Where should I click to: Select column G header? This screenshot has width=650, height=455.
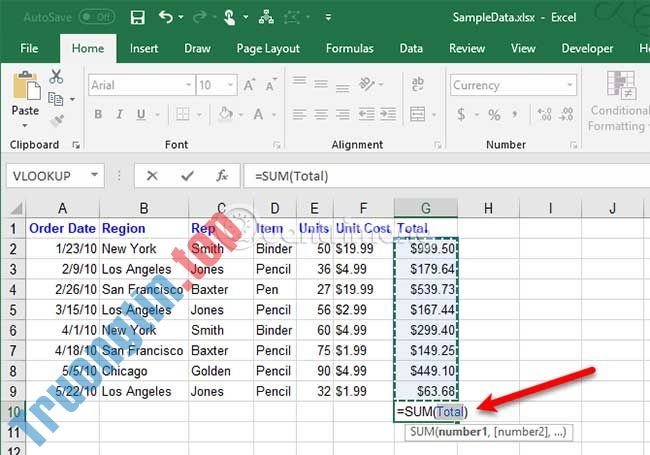pyautogui.click(x=426, y=208)
